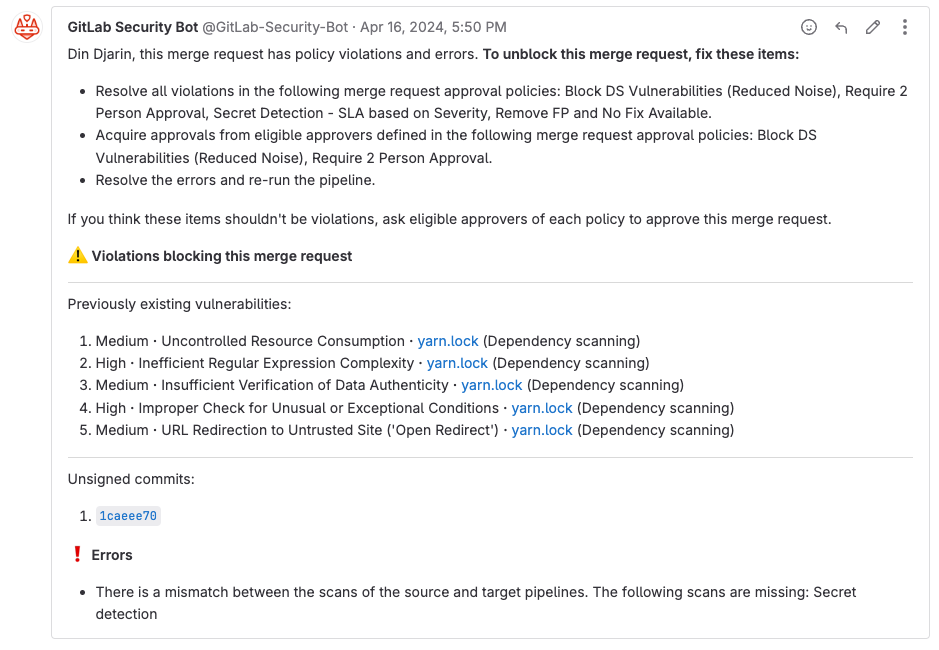This screenshot has height=650, width=939.
Task: Open the GitLab Security Bot author profile
Action: [133, 27]
